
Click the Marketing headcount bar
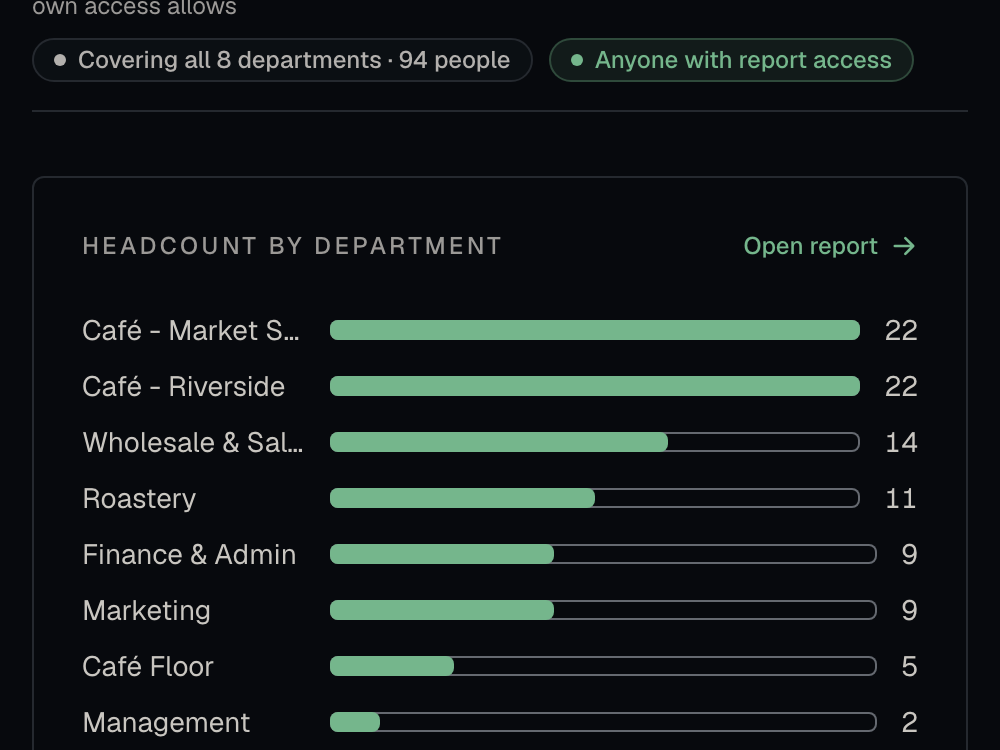[603, 610]
